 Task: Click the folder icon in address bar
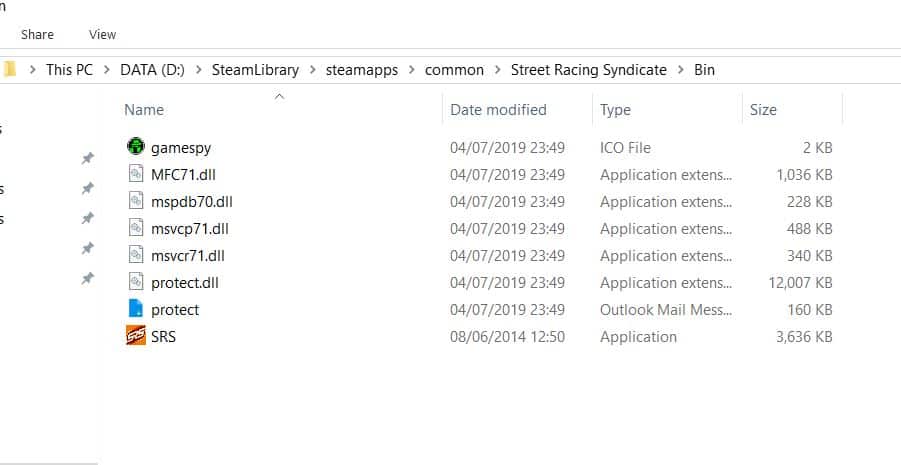tap(9, 70)
